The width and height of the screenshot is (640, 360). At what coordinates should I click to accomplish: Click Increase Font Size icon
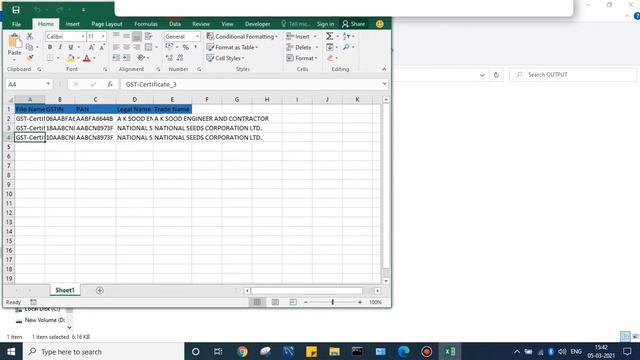tap(92, 47)
